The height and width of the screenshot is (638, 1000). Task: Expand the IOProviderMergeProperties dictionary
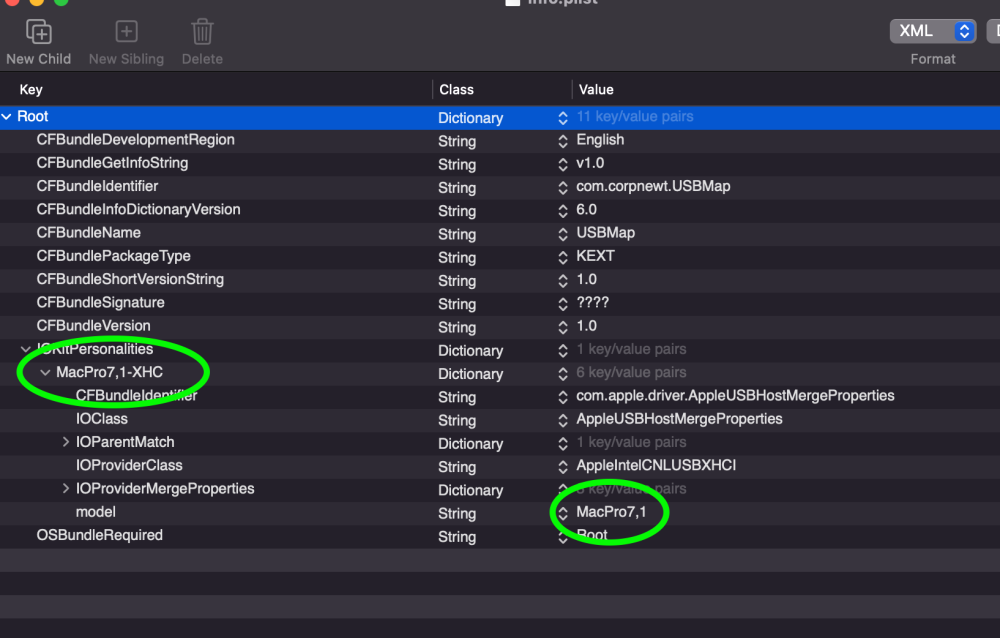[x=66, y=488]
